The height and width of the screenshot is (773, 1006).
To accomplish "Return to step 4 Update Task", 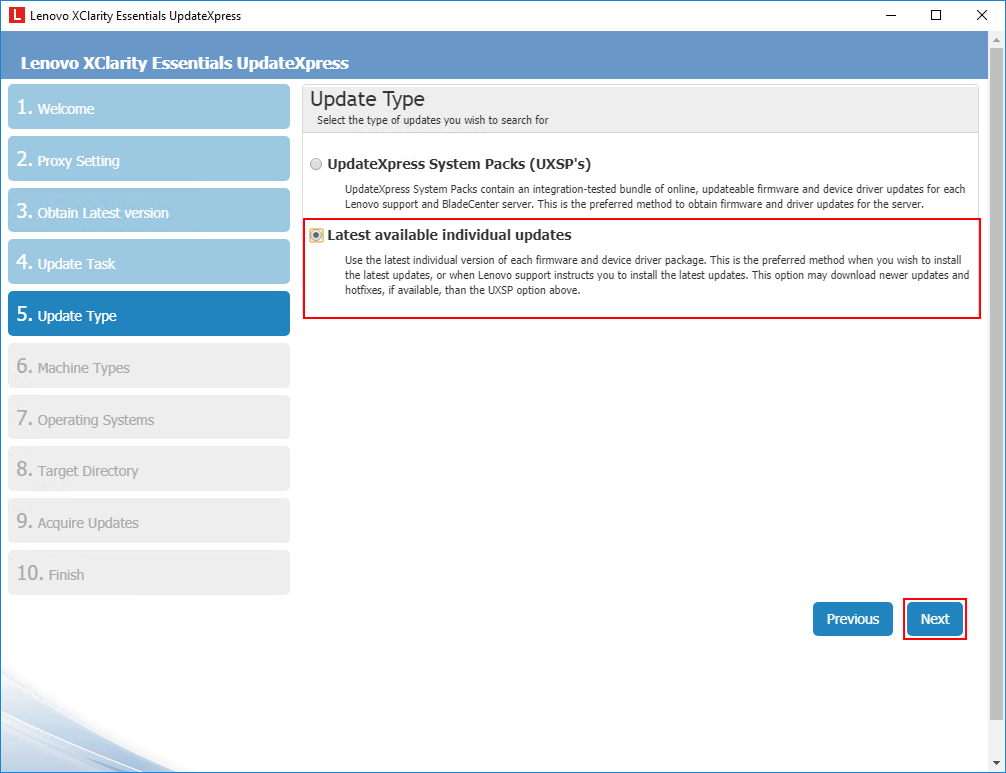I will coord(149,262).
